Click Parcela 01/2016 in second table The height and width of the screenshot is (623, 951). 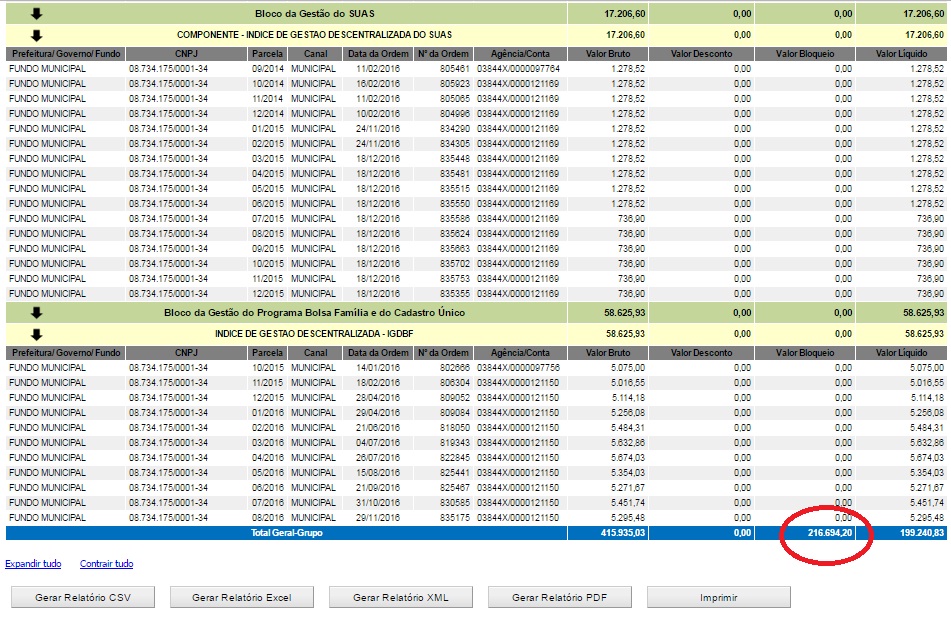click(267, 413)
